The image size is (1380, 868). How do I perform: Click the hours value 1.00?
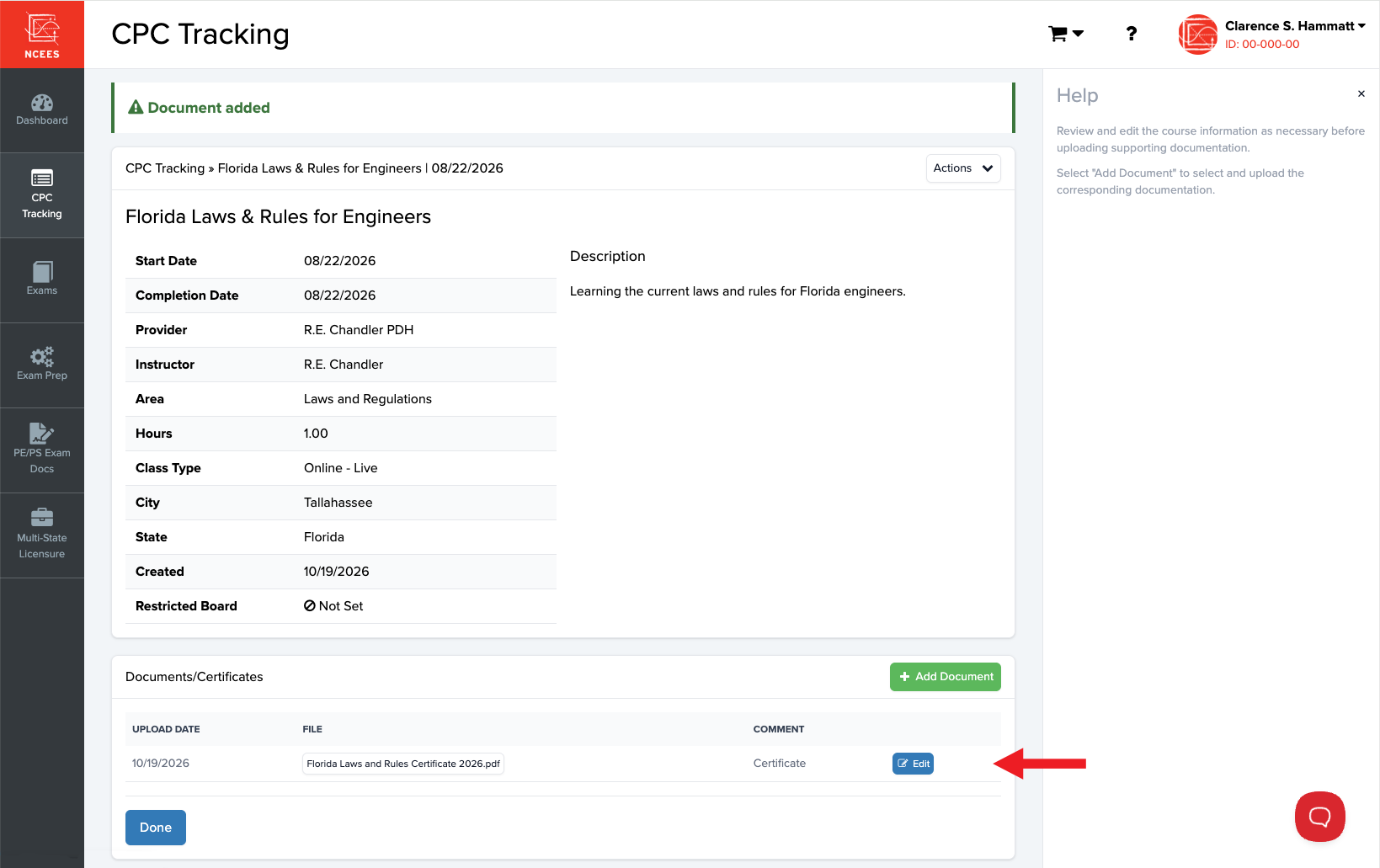(316, 434)
